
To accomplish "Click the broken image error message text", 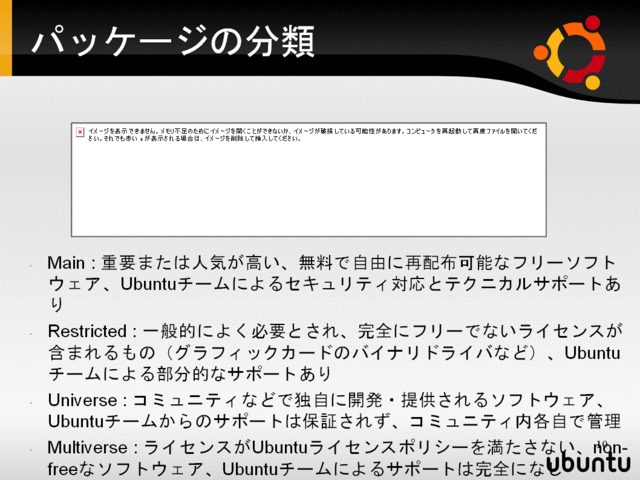I will point(312,135).
